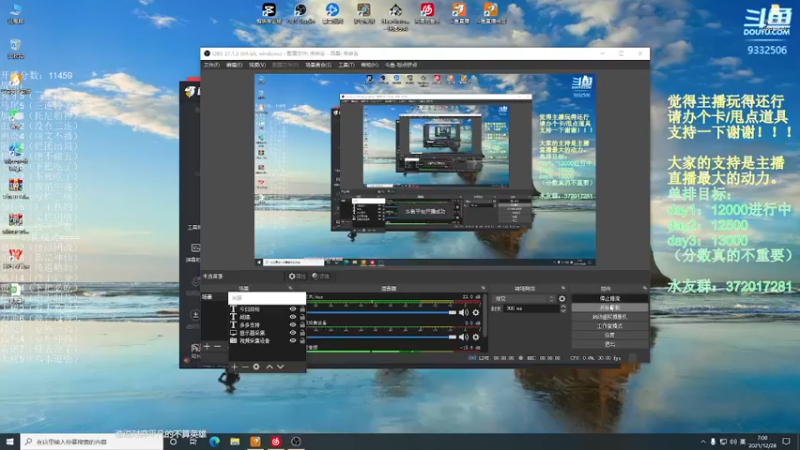
Task: Open the last orange Douyu desktop shortcut
Action: coord(491,13)
